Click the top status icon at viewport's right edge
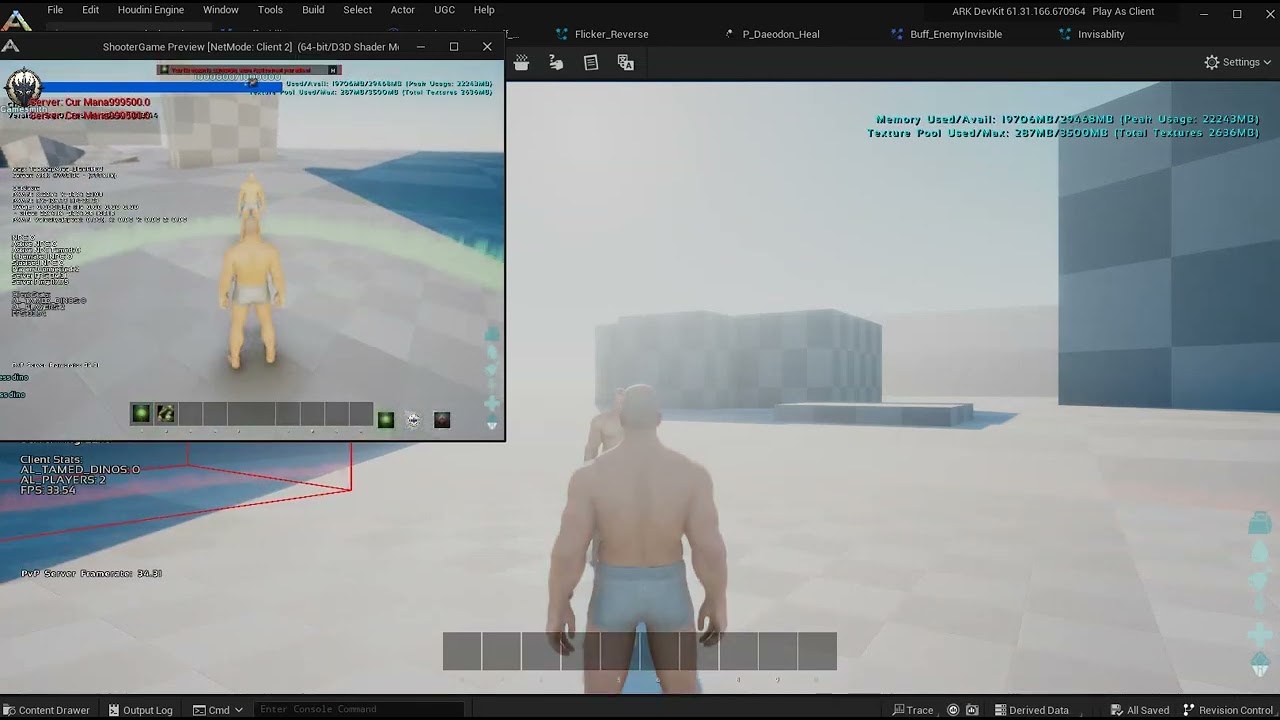This screenshot has height=720, width=1280. (x=1260, y=522)
